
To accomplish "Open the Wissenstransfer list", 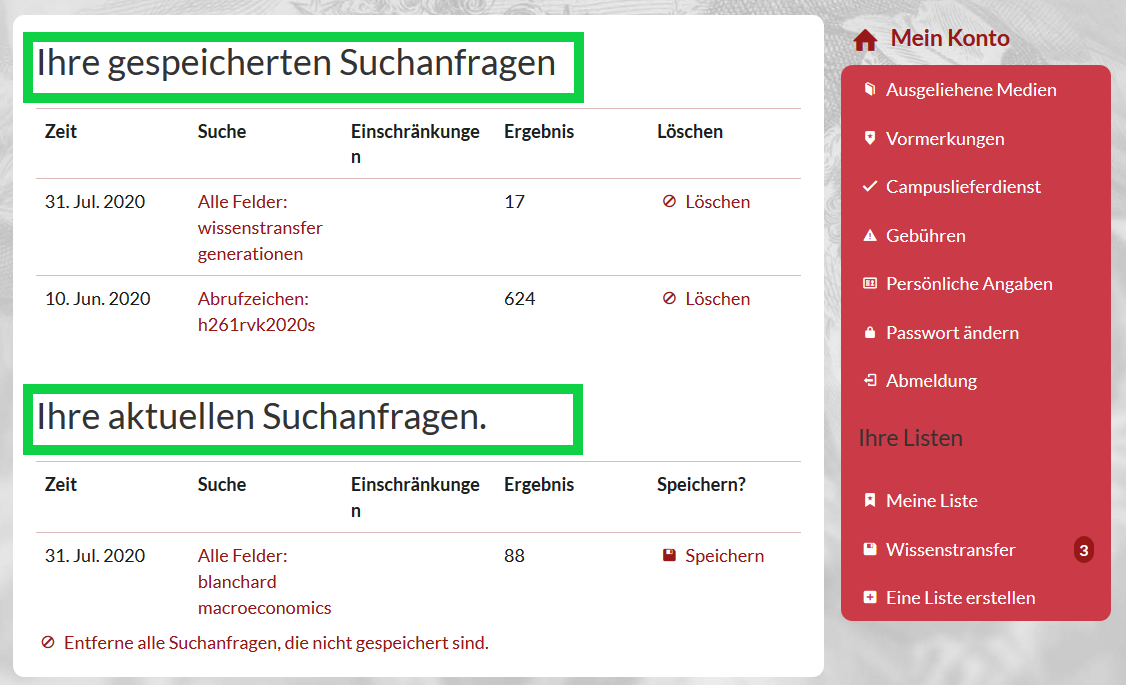I will tap(950, 549).
